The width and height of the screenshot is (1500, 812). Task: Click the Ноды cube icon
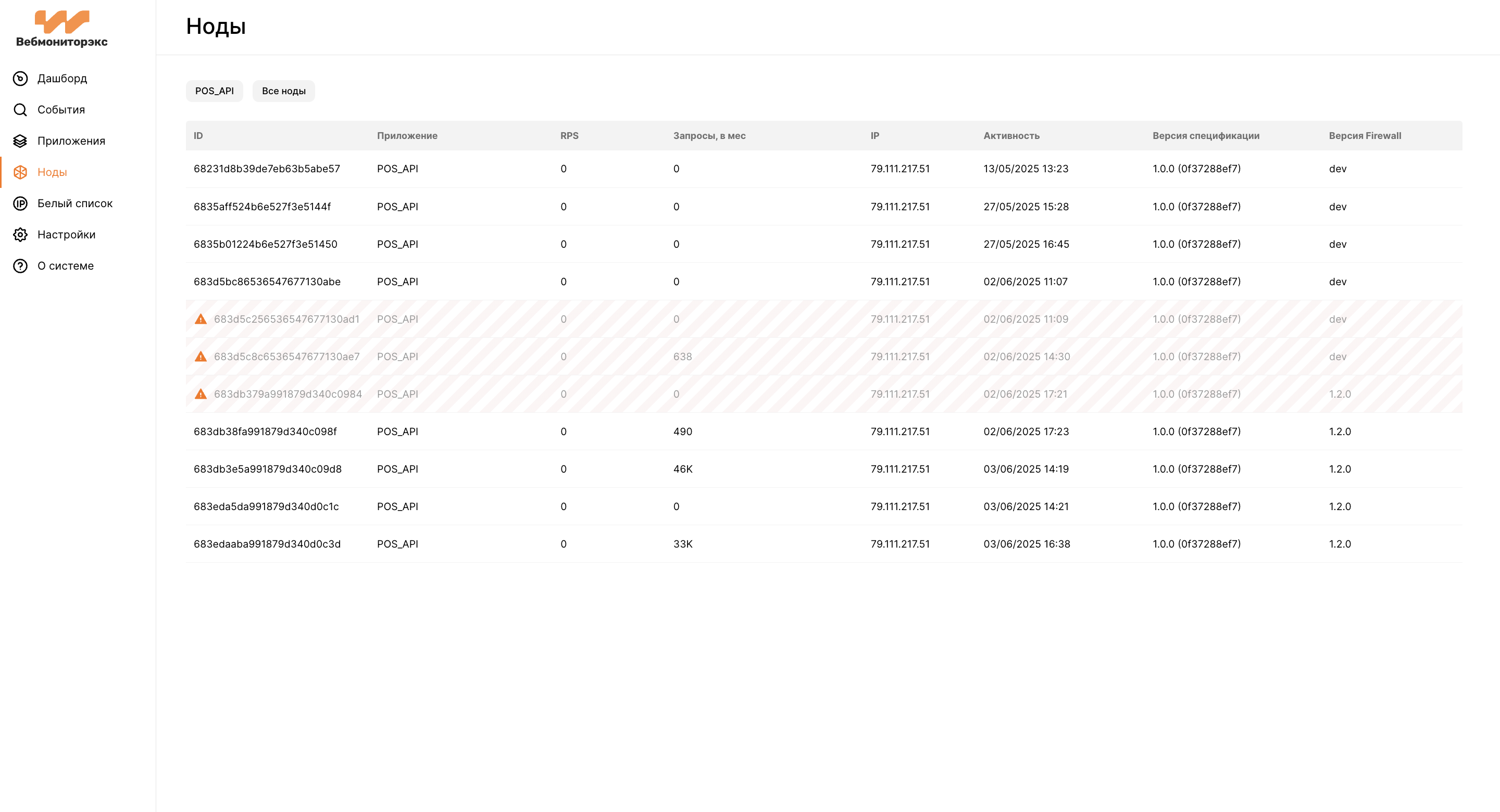tap(20, 172)
